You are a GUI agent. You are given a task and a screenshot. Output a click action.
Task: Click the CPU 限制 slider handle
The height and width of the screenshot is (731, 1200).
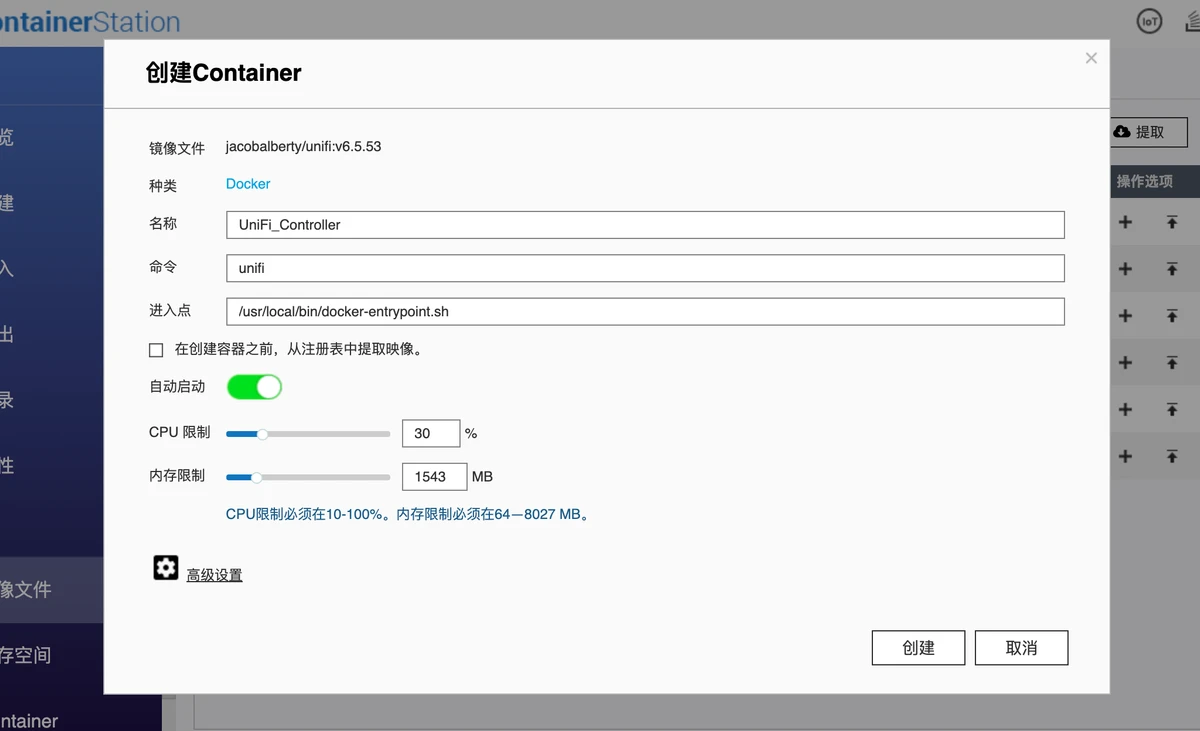point(263,434)
